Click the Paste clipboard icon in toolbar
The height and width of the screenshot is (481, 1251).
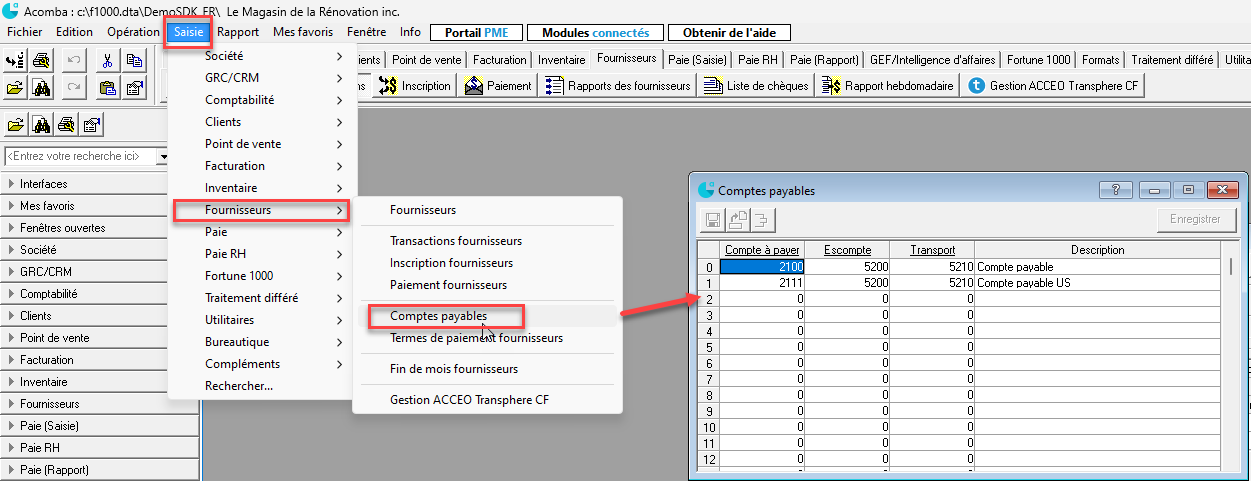click(108, 89)
